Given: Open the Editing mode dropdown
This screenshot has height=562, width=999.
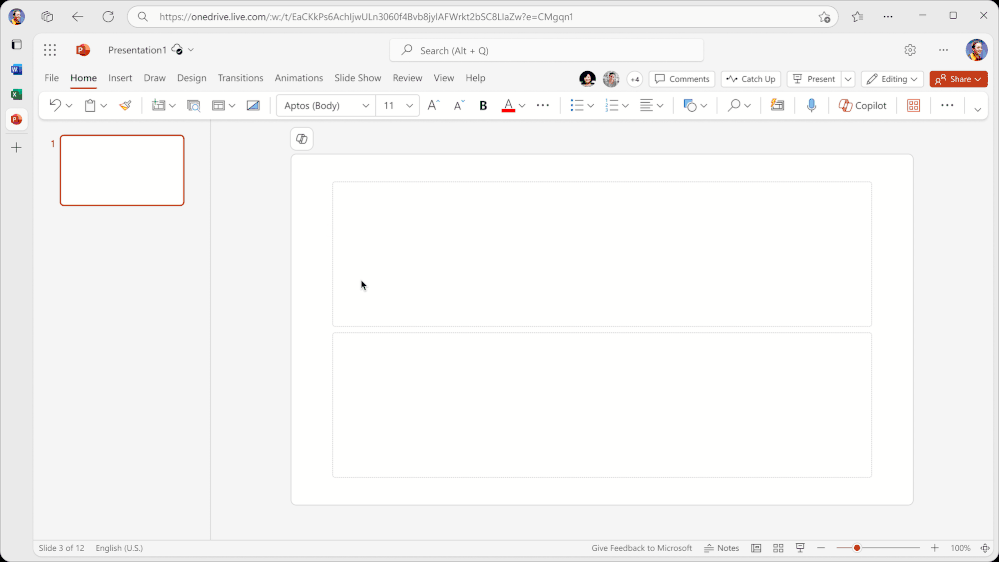Looking at the screenshot, I should coord(892,79).
